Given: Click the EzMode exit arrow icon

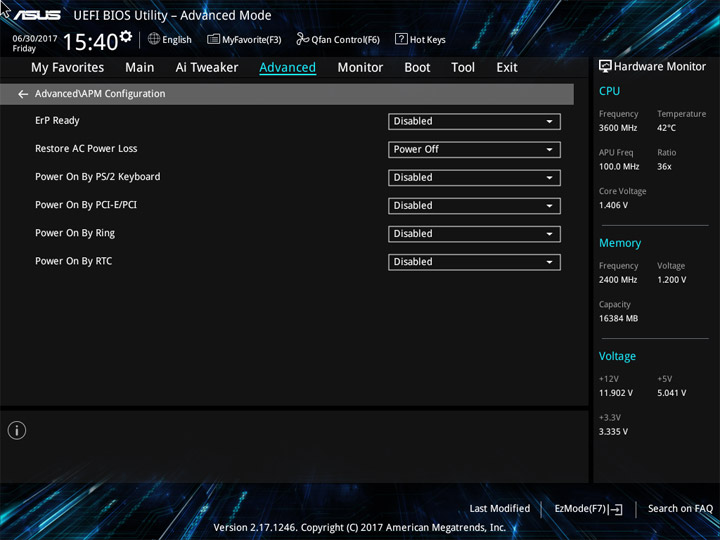Looking at the screenshot, I should pos(616,509).
